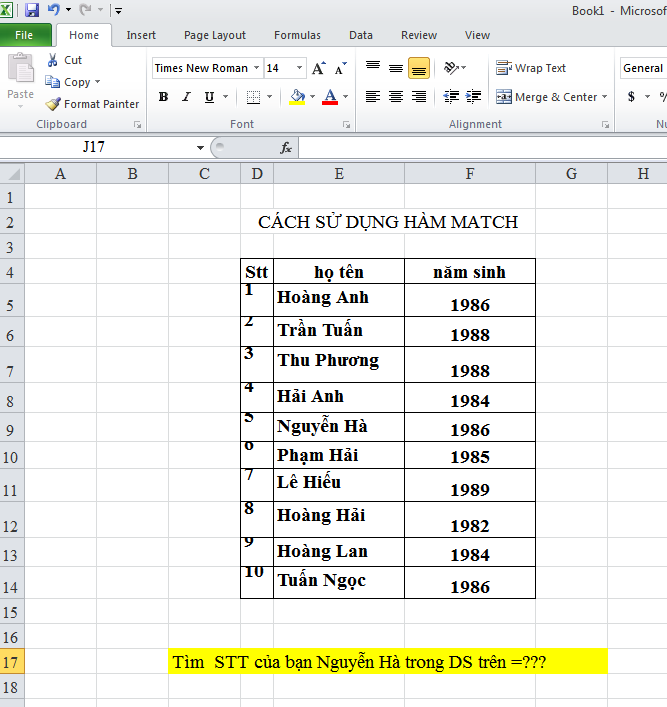Screen dimensions: 667x707
Task: Switch to the Review tab
Action: [419, 35]
